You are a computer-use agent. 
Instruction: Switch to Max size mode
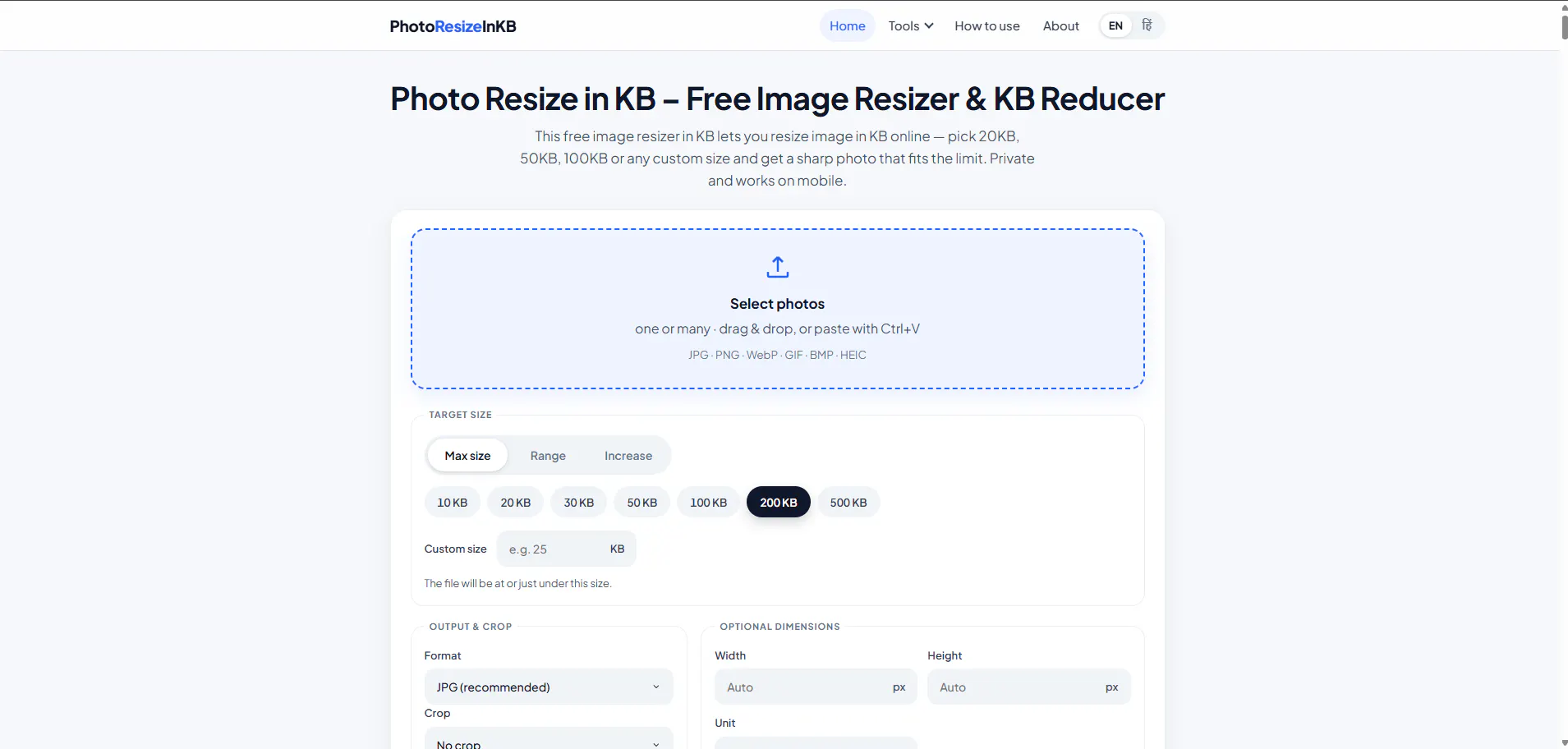pyautogui.click(x=467, y=456)
